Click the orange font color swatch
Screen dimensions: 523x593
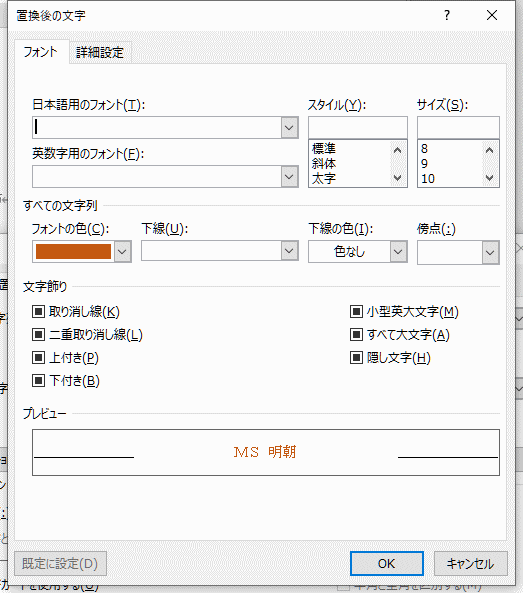[x=73, y=251]
